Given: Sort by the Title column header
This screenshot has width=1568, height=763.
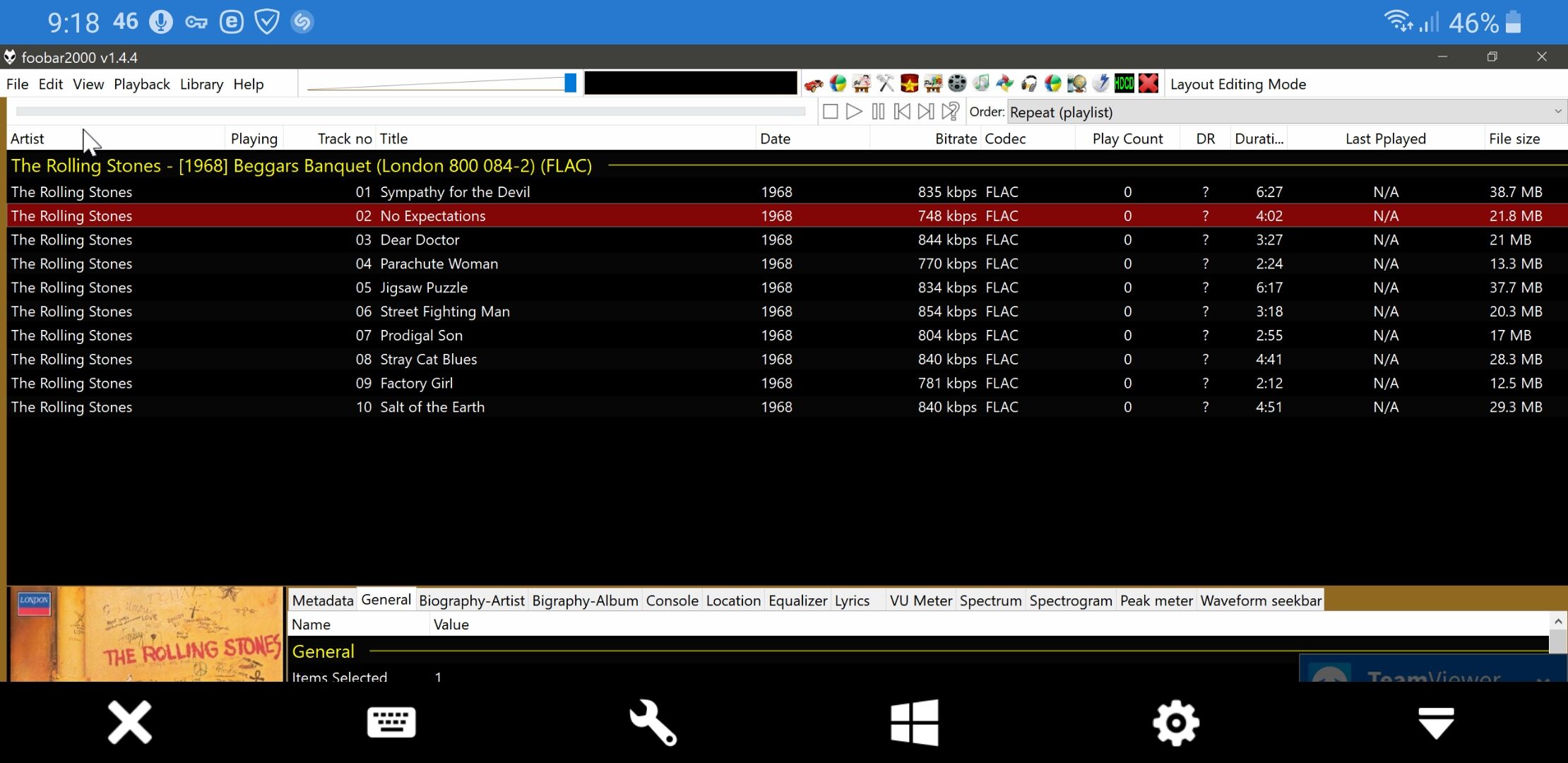Looking at the screenshot, I should [x=566, y=138].
